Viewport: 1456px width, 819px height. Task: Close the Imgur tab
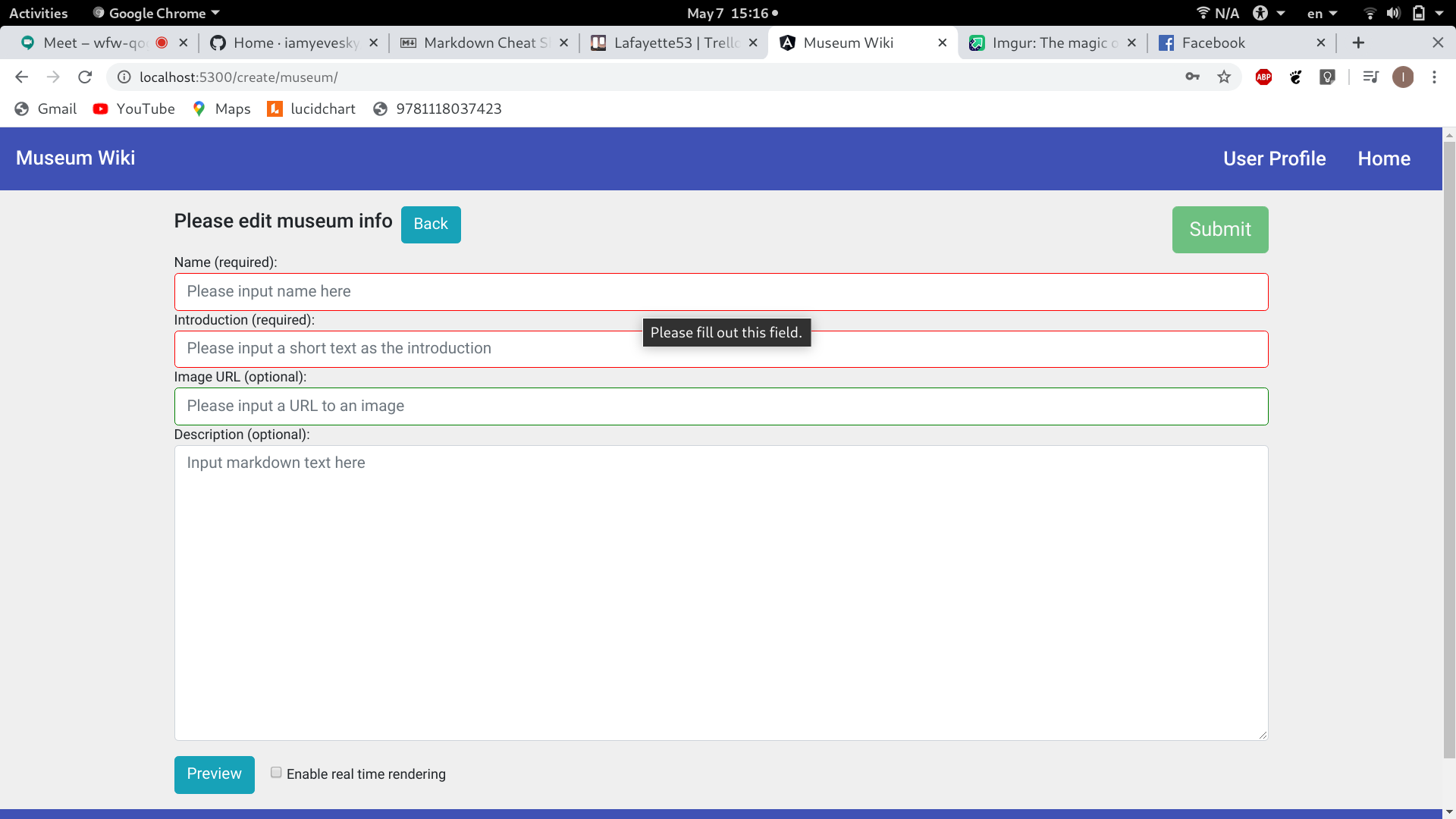coord(1131,42)
